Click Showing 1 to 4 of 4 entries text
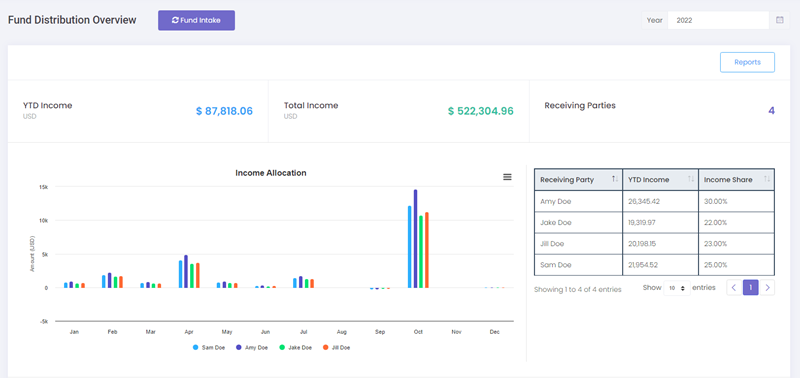This screenshot has height=378, width=800. click(x=578, y=289)
